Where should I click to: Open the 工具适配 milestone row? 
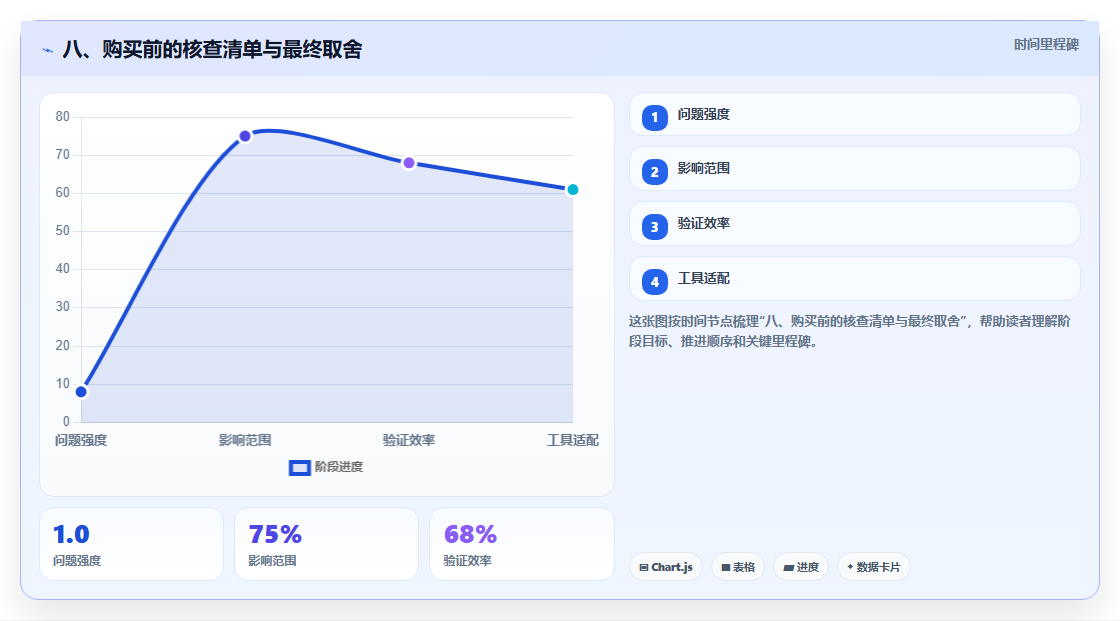pos(854,279)
